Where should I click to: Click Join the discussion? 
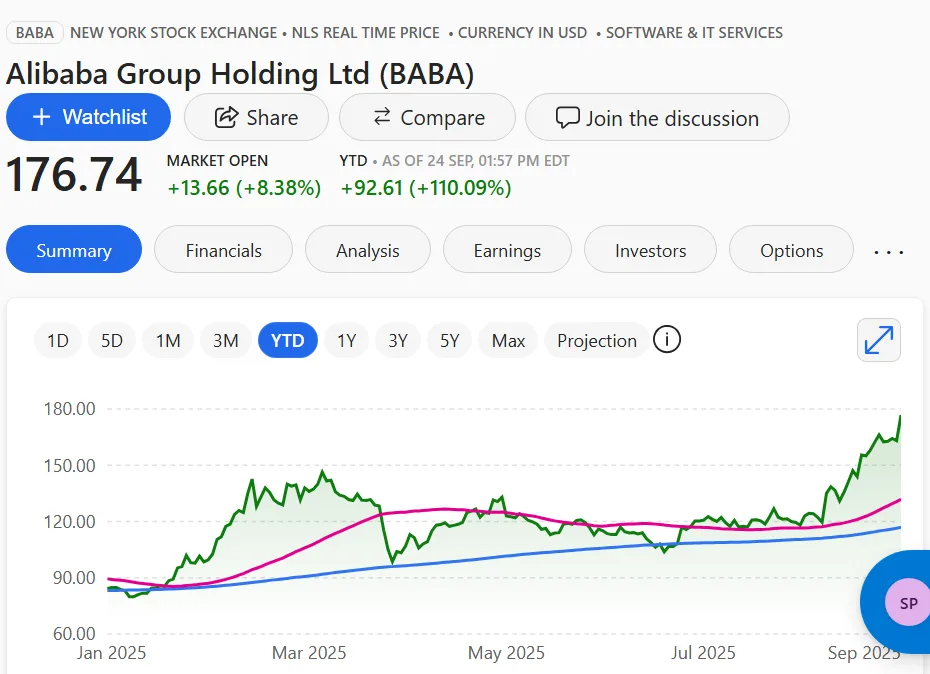pos(656,117)
